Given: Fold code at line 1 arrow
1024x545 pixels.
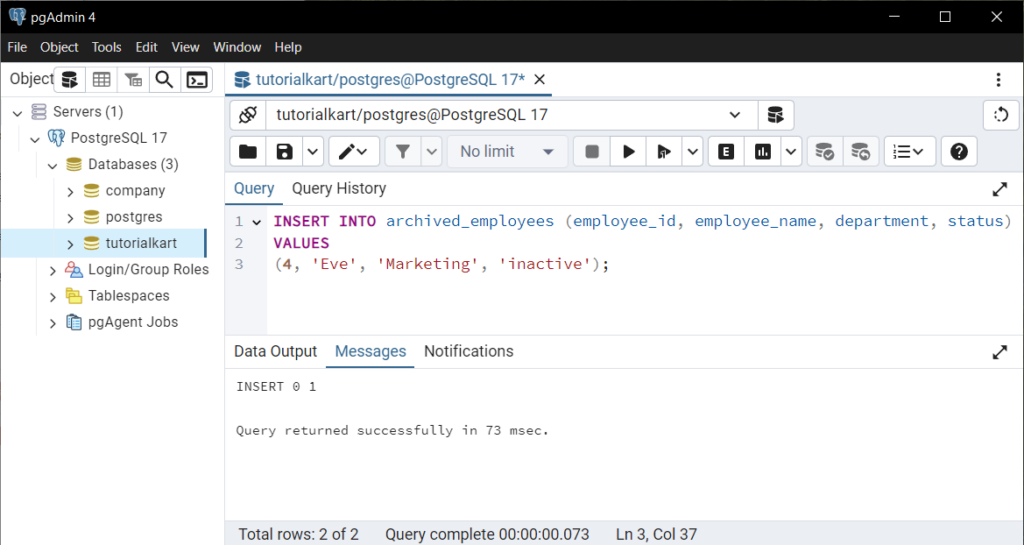Looking at the screenshot, I should (x=257, y=222).
